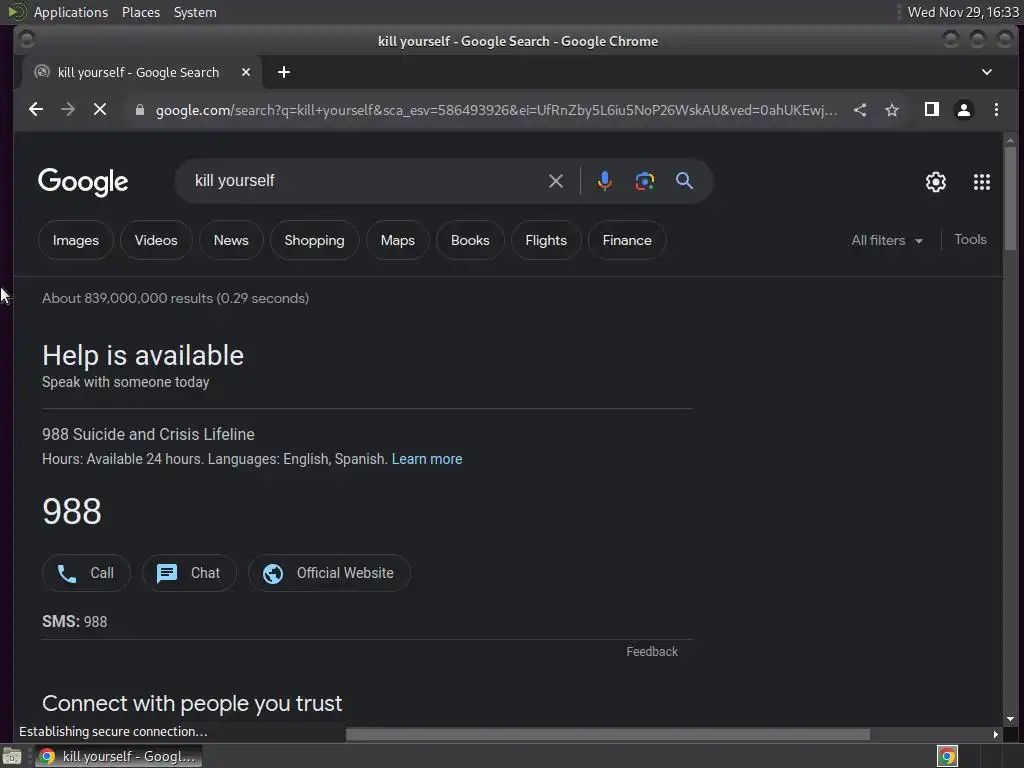Click the Official Website label
Image resolution: width=1024 pixels, height=768 pixels.
pyautogui.click(x=345, y=573)
